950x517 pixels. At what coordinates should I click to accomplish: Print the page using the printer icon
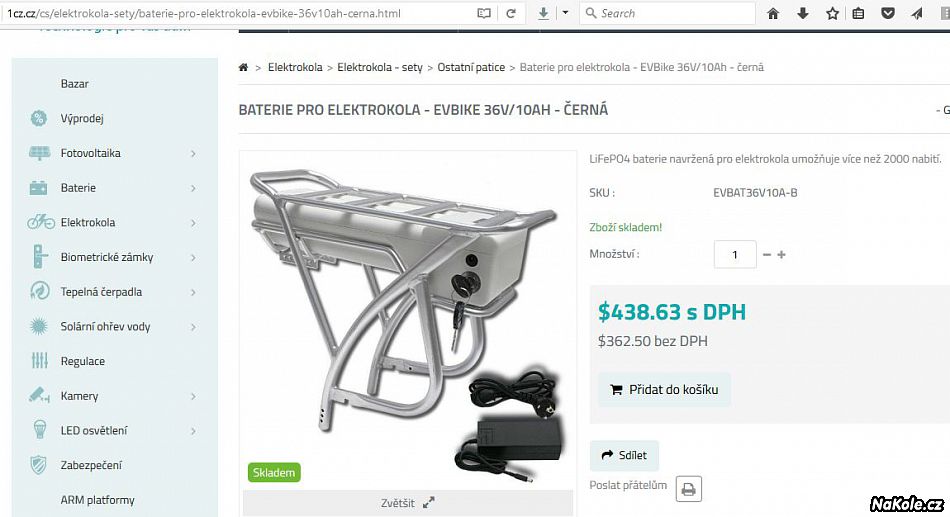(689, 489)
